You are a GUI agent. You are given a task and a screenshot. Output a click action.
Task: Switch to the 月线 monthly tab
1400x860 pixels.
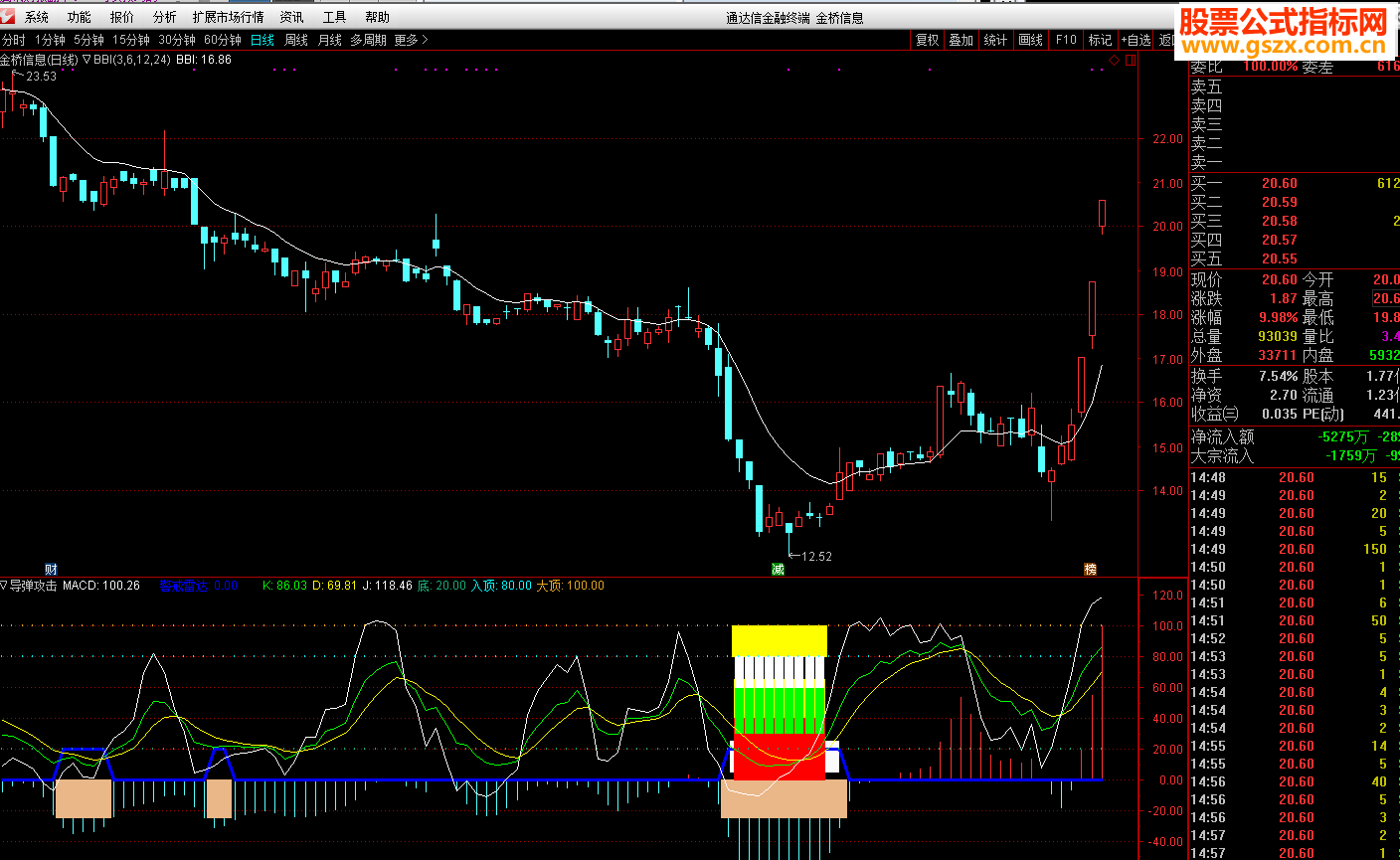point(330,40)
